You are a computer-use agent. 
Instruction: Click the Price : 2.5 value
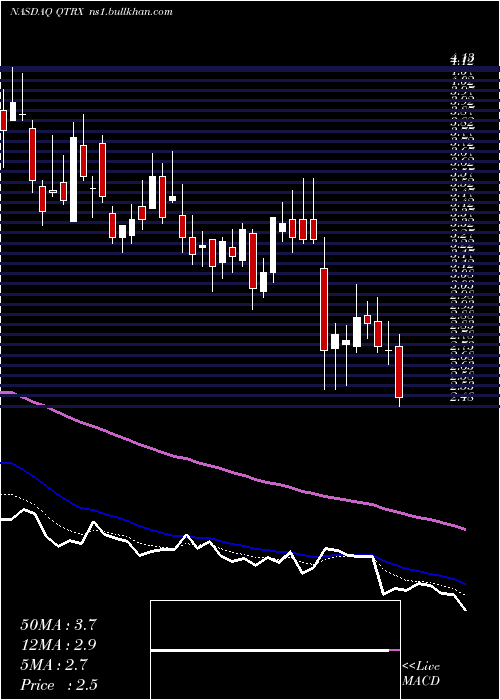point(58,685)
